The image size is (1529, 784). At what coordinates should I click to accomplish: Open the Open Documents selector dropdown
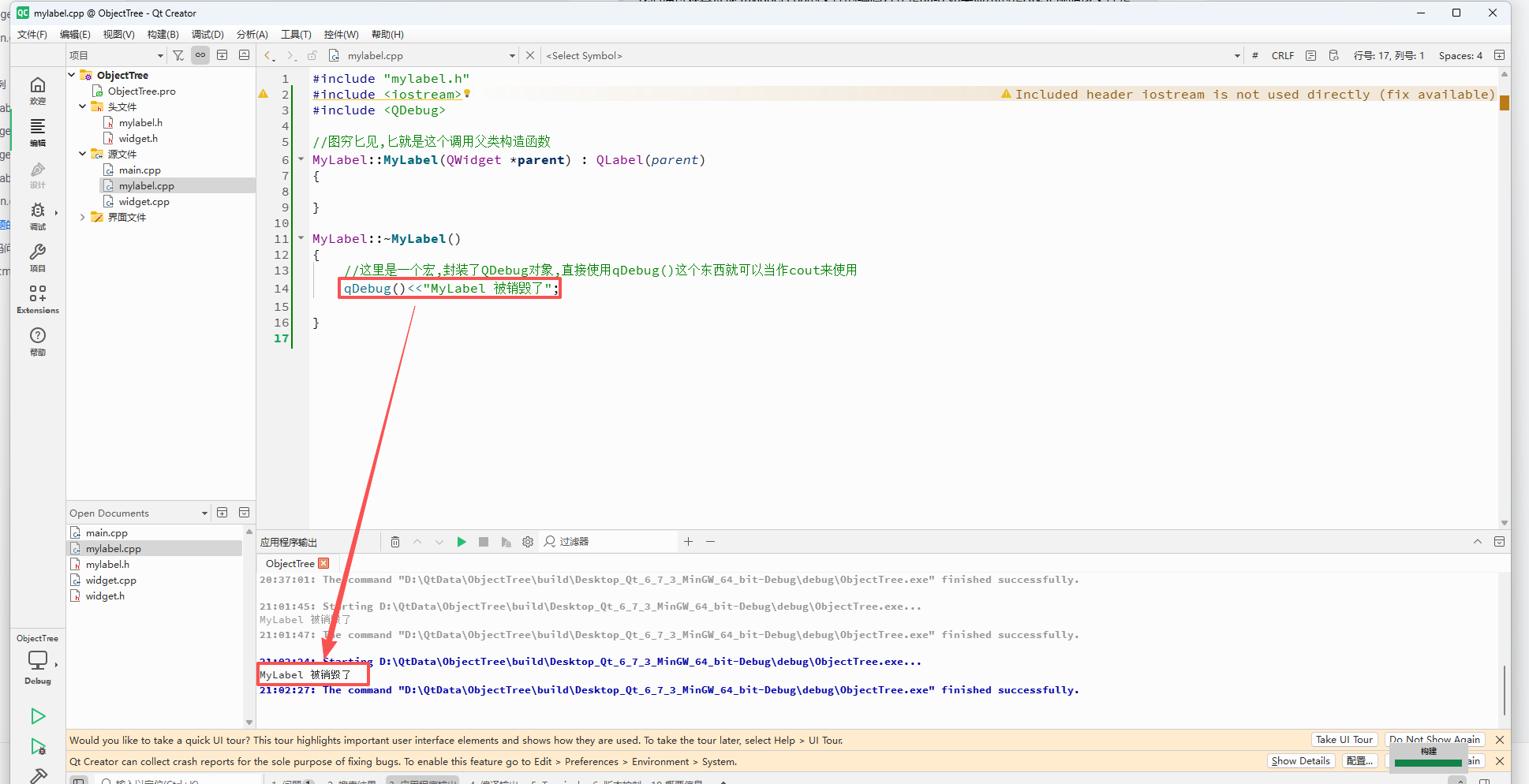tap(139, 513)
